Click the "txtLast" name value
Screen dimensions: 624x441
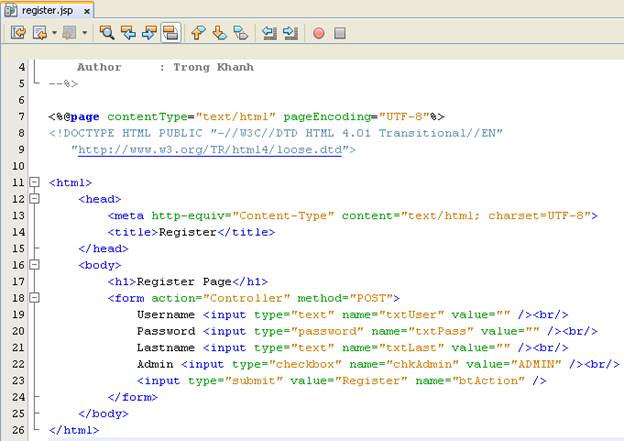(x=411, y=347)
